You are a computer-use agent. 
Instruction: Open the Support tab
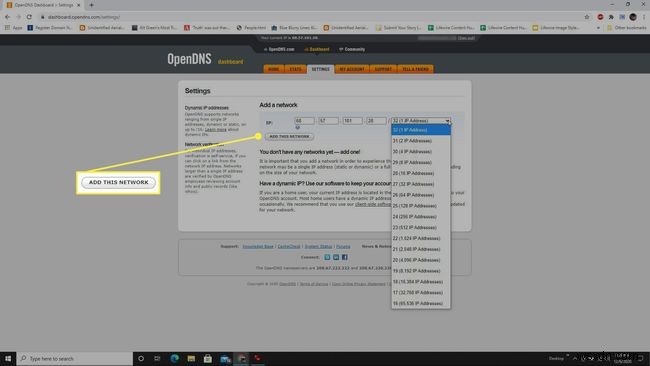pos(383,69)
